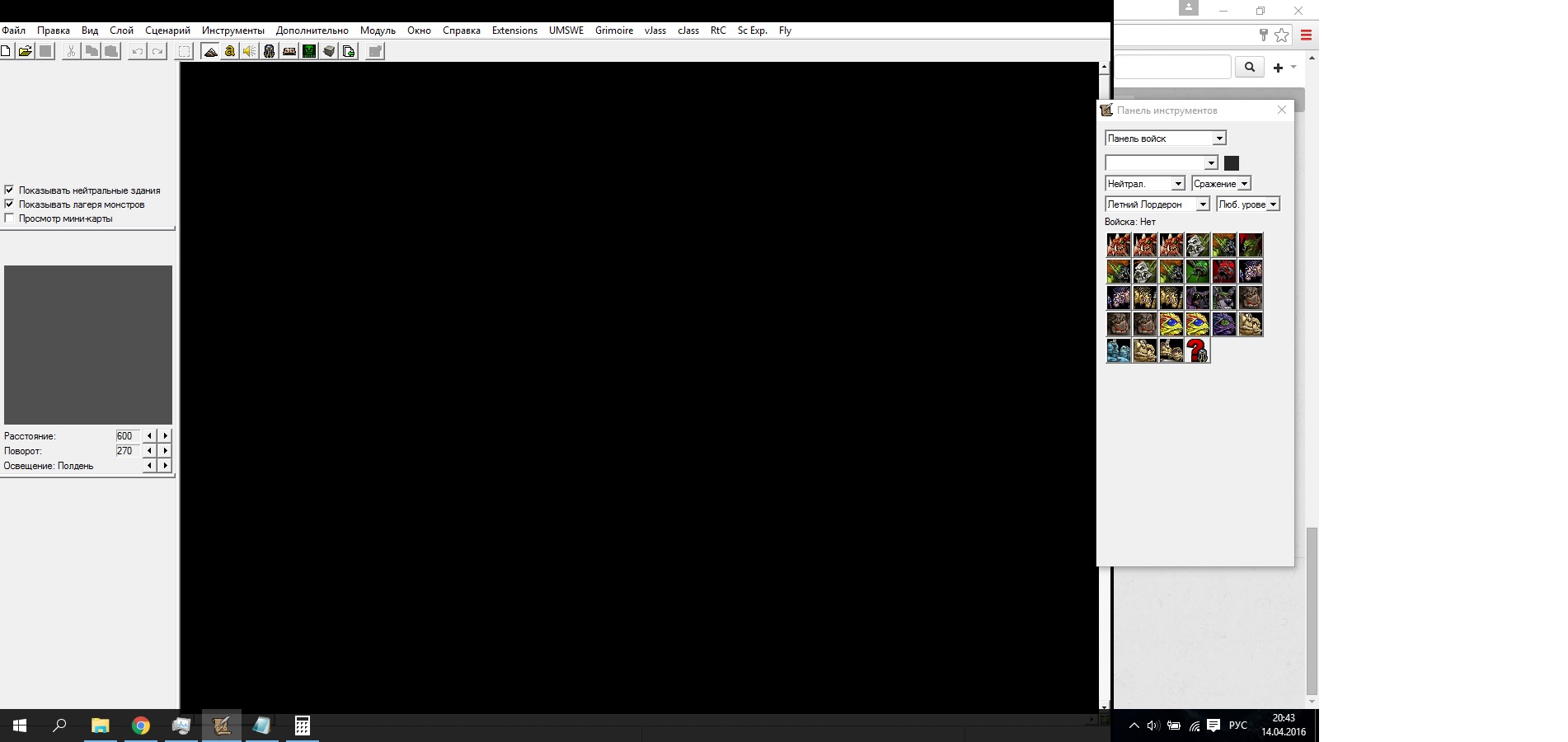Open a map using the folder icon
1568x742 pixels.
point(26,51)
